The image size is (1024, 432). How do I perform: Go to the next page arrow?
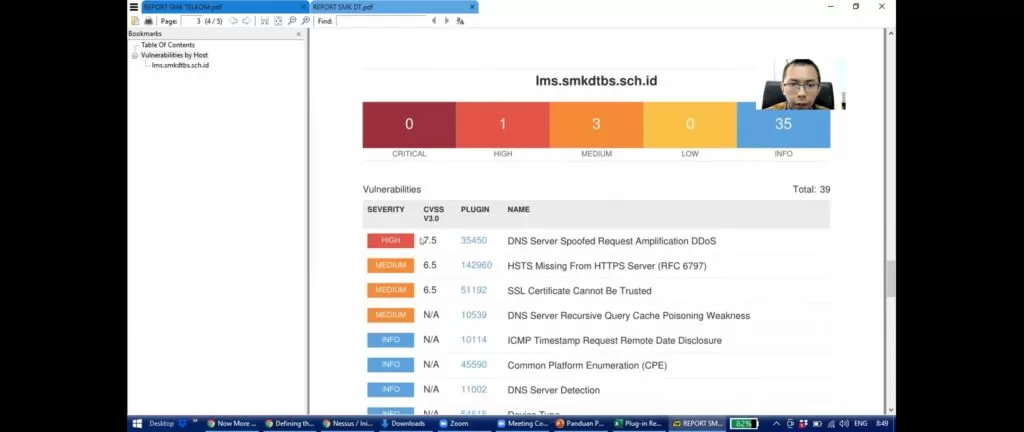247,21
